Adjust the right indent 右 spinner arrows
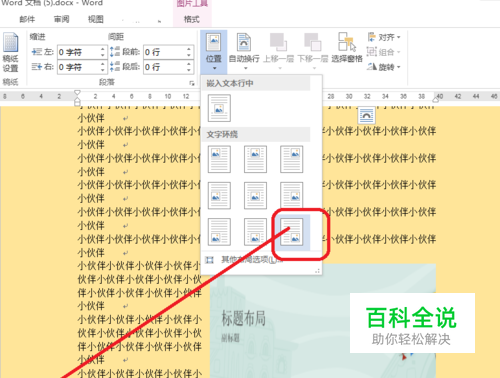Viewport: 500px width, 378px height. (x=103, y=67)
